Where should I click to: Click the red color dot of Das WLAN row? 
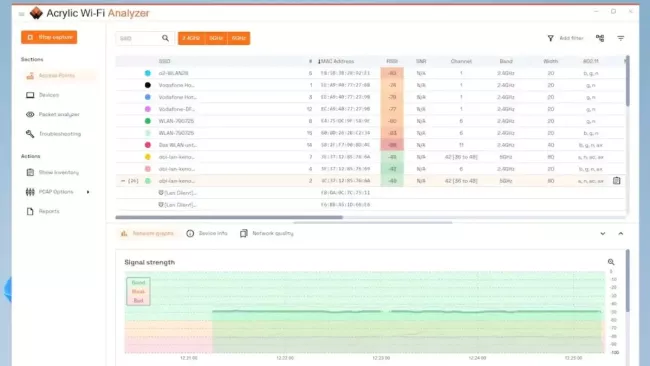click(x=148, y=145)
